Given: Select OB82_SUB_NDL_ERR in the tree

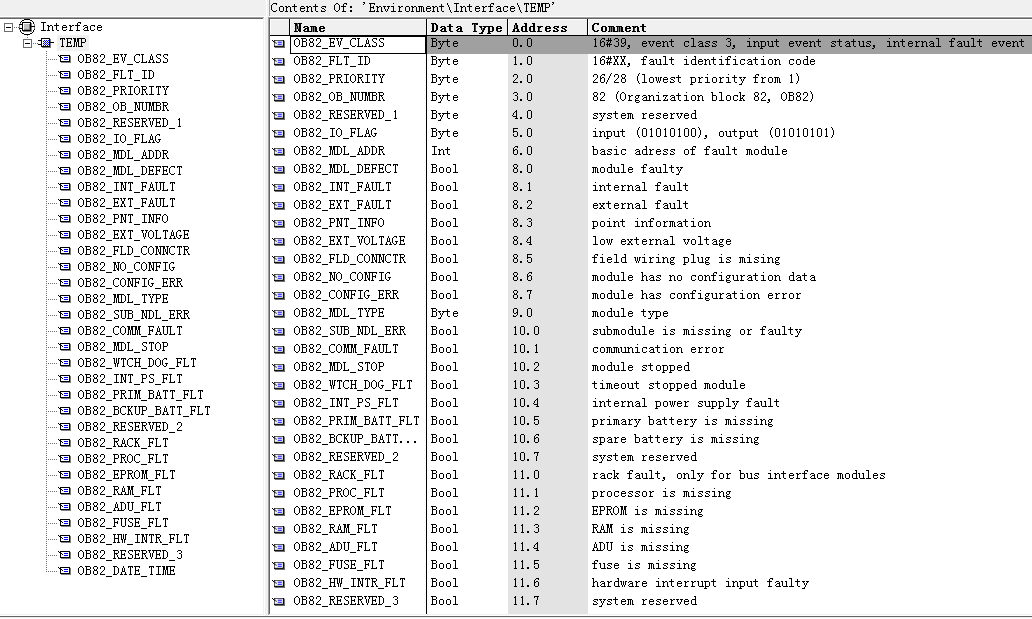Looking at the screenshot, I should [x=133, y=315].
